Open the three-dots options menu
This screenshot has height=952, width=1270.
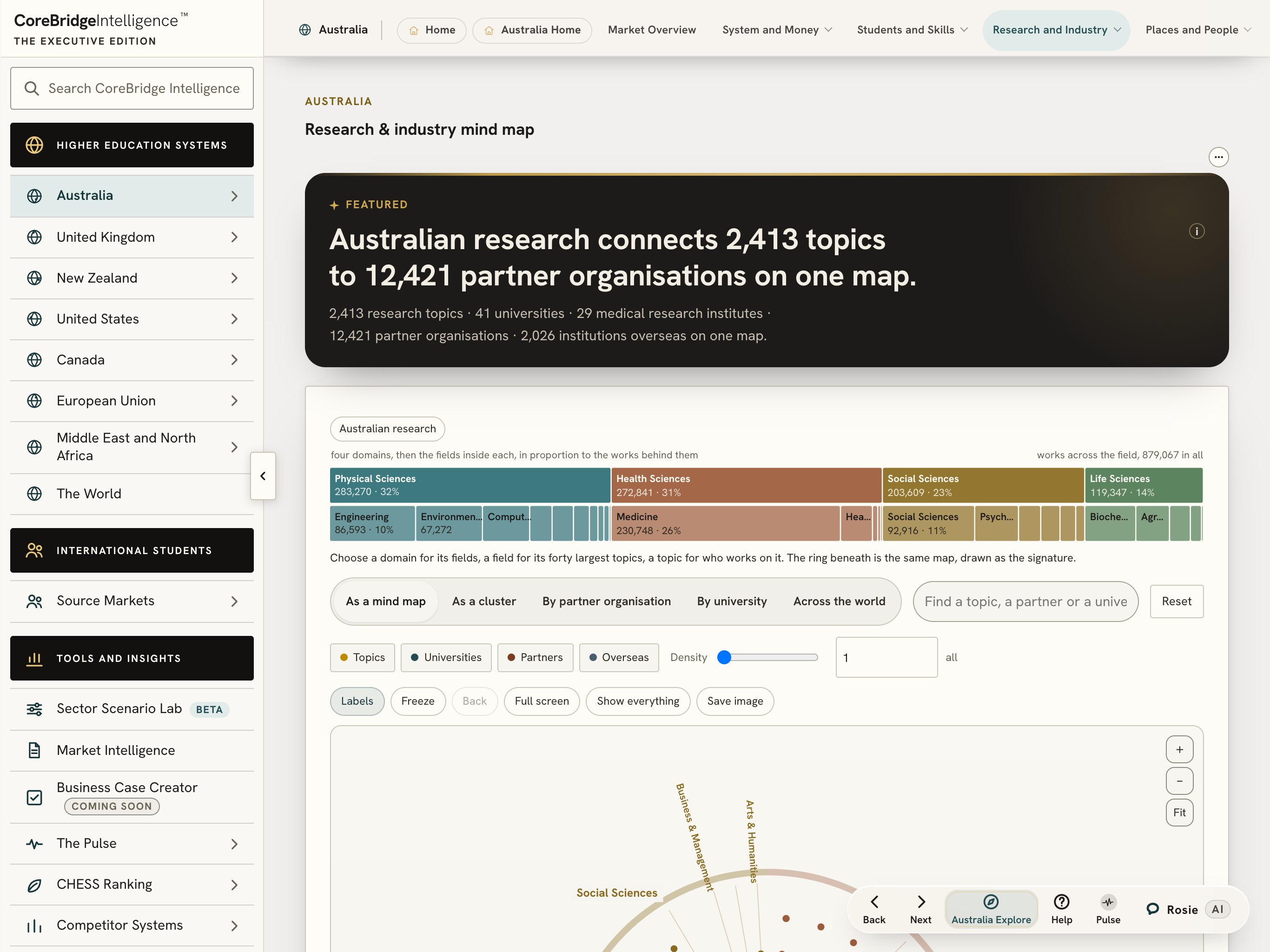pos(1218,157)
